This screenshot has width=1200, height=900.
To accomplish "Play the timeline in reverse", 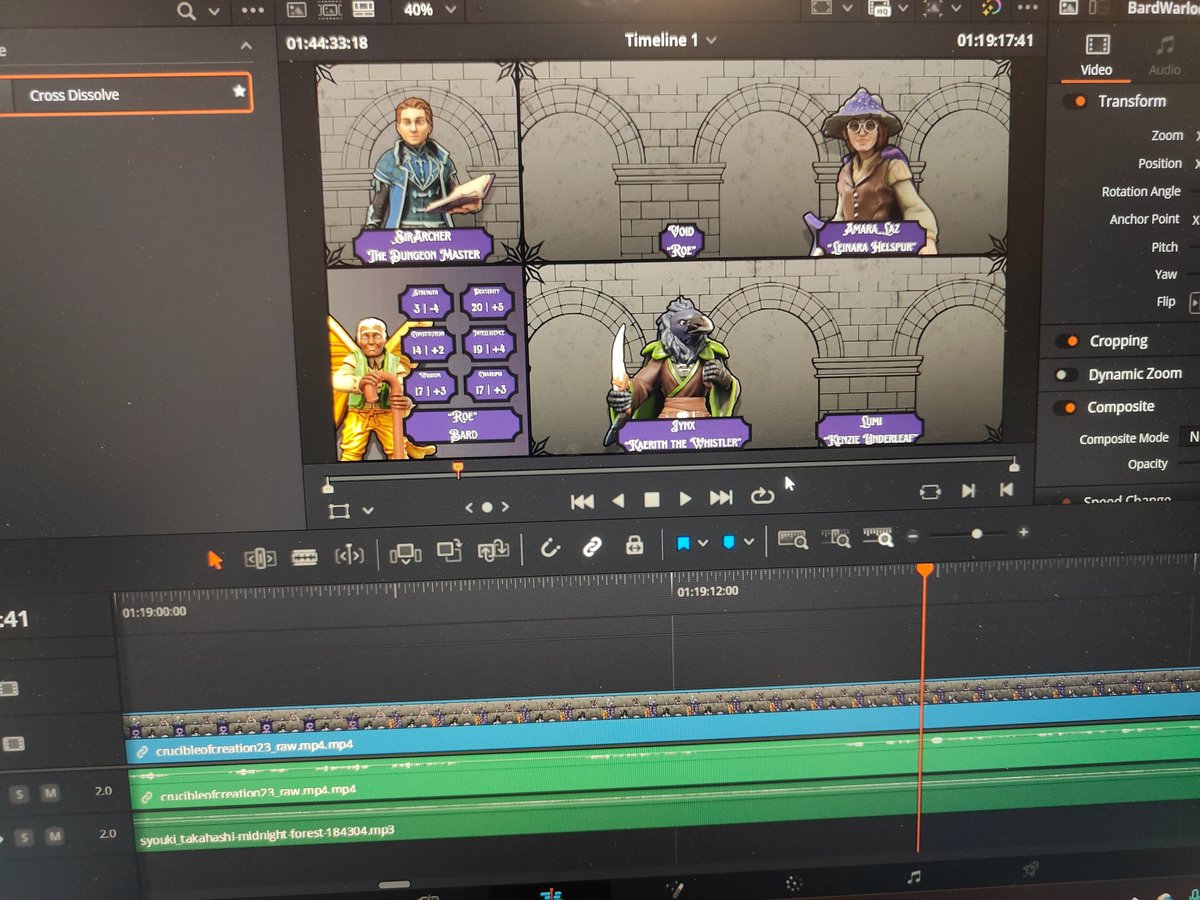I will click(618, 500).
